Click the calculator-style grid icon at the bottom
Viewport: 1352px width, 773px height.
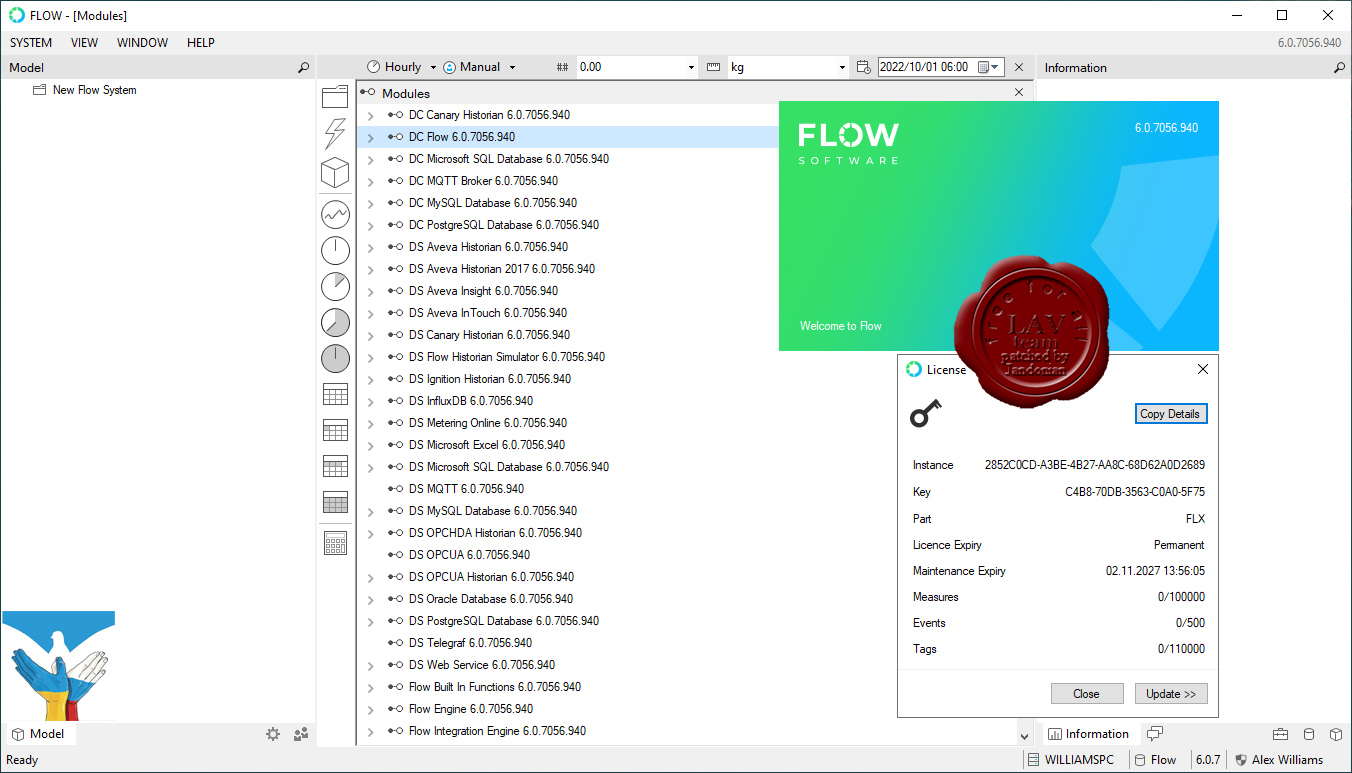335,543
